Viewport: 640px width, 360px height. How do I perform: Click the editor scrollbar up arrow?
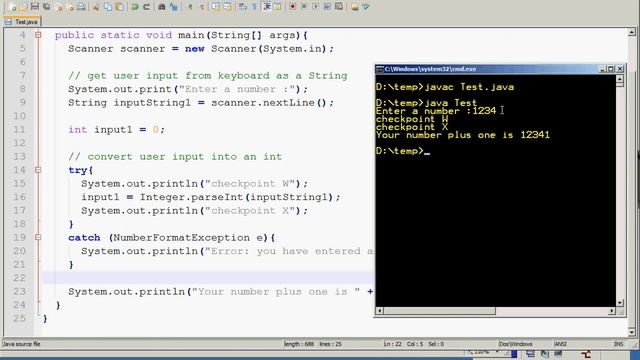coord(632,32)
